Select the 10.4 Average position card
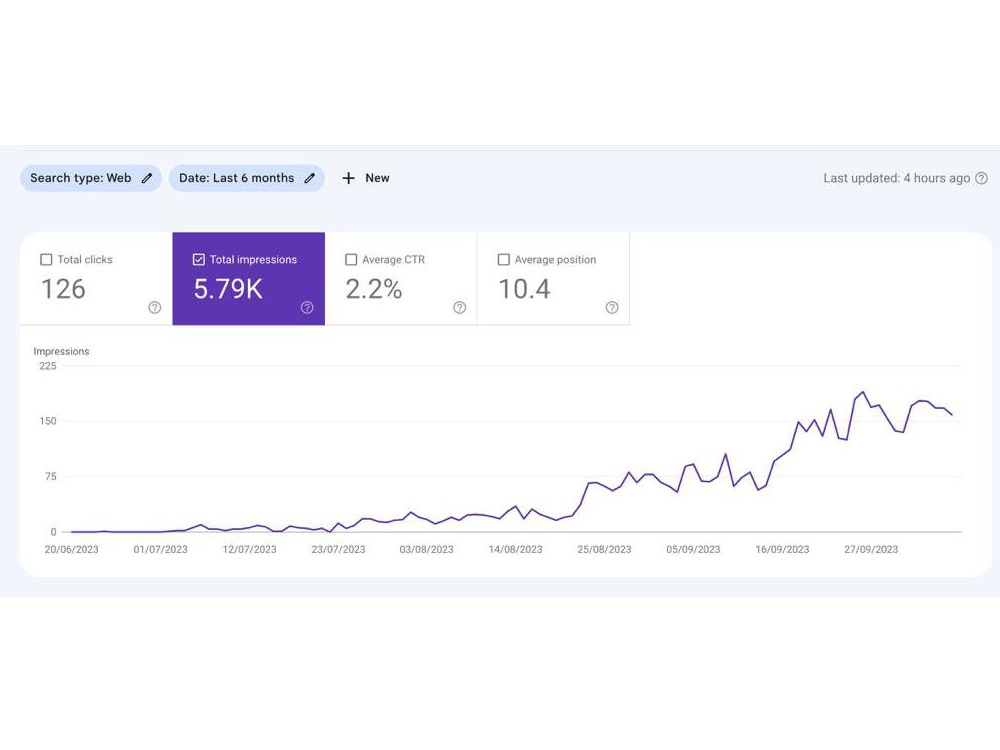1000x750 pixels. (x=553, y=279)
